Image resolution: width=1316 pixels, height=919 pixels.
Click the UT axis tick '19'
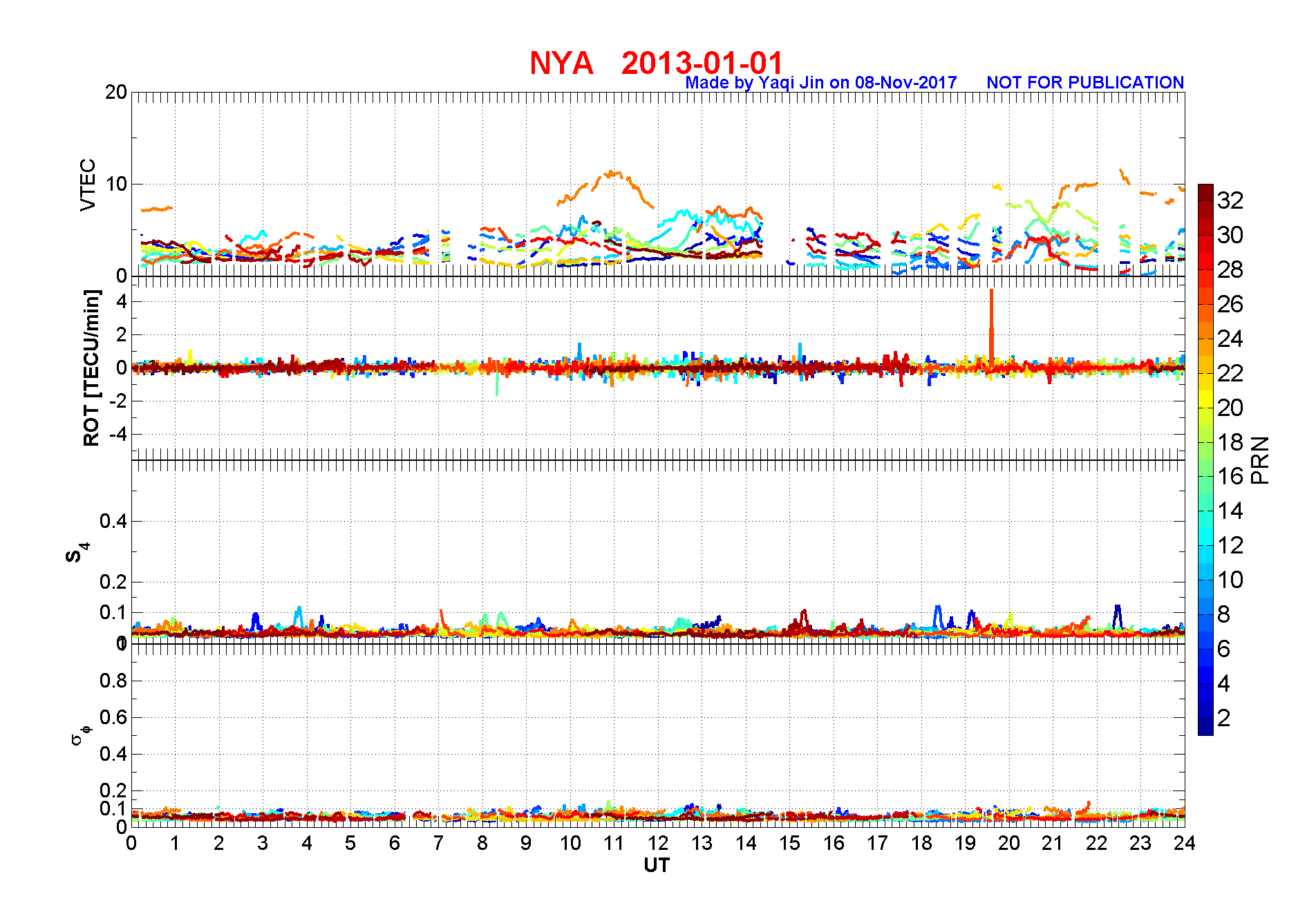tap(966, 843)
